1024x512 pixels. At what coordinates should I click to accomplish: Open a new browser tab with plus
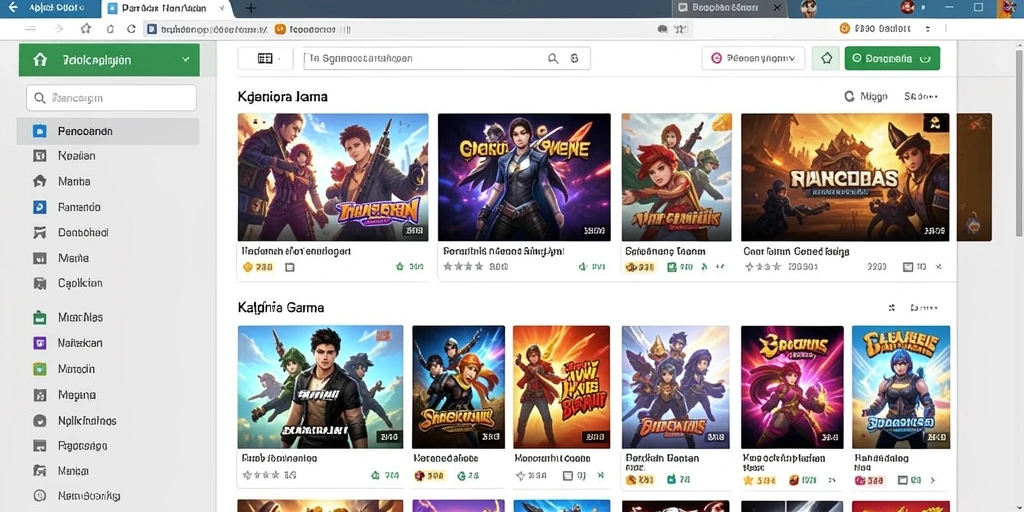coord(250,8)
